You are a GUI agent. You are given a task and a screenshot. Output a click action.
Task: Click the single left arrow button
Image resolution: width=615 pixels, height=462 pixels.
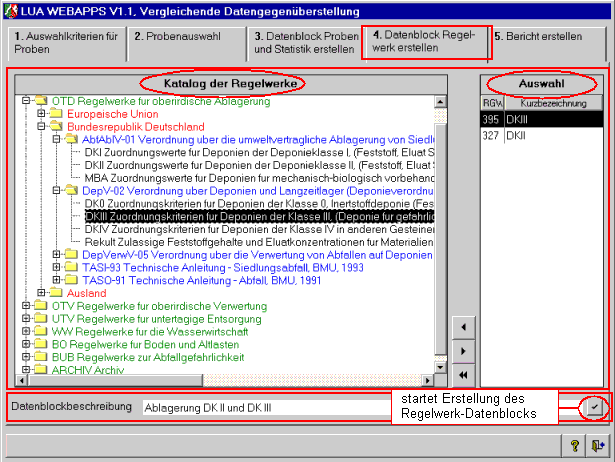tap(463, 327)
